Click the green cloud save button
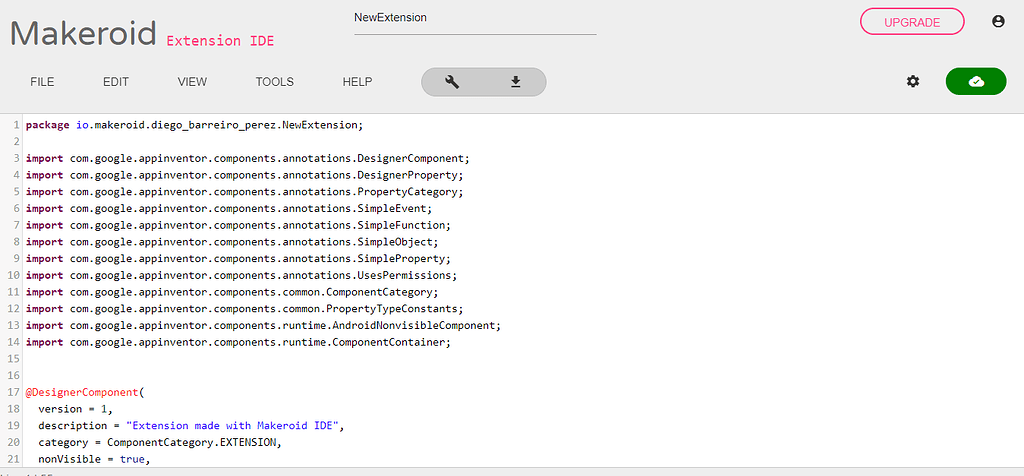The height and width of the screenshot is (476, 1024). click(x=976, y=82)
